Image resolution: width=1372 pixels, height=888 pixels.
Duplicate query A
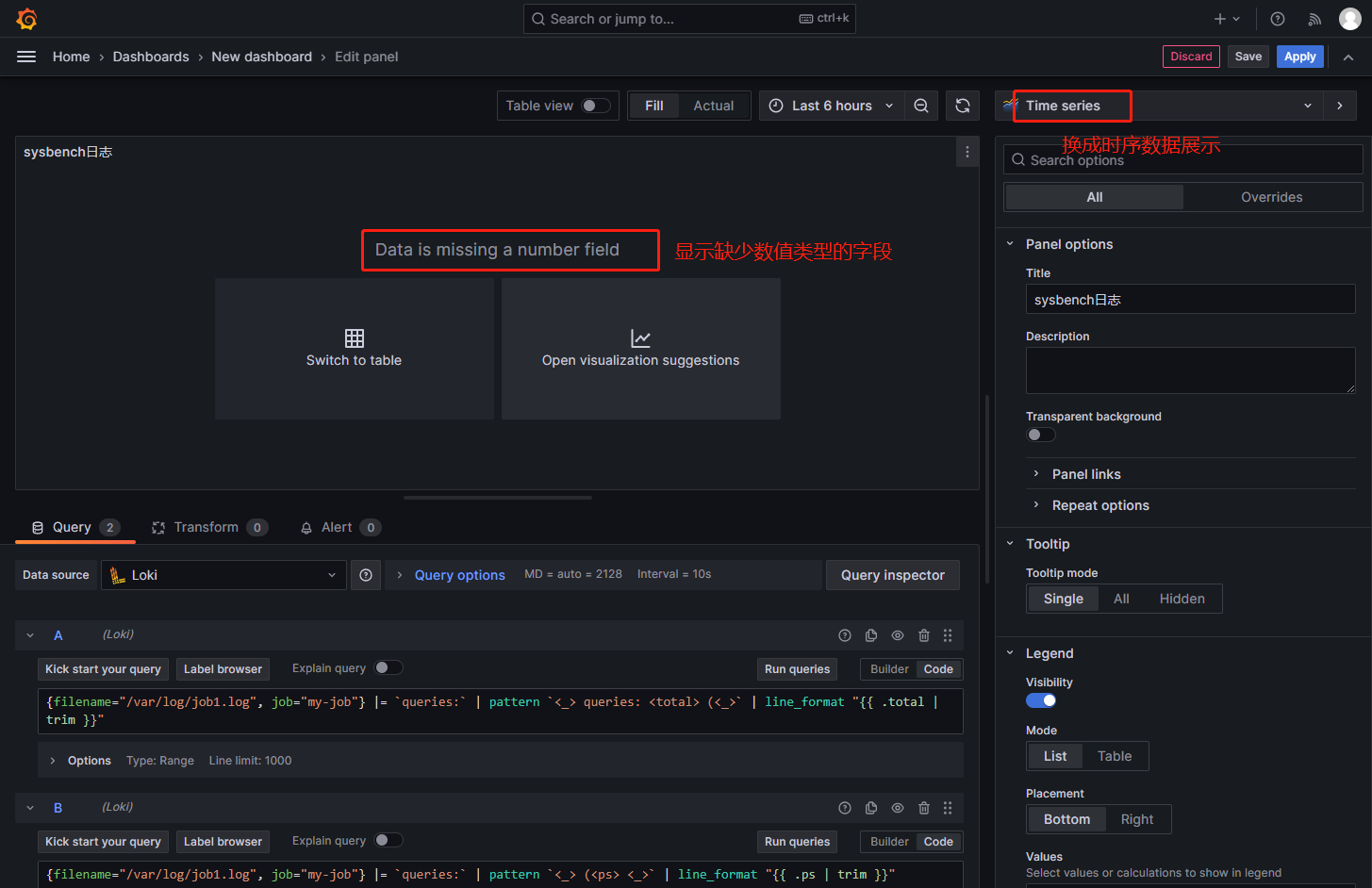(x=871, y=635)
